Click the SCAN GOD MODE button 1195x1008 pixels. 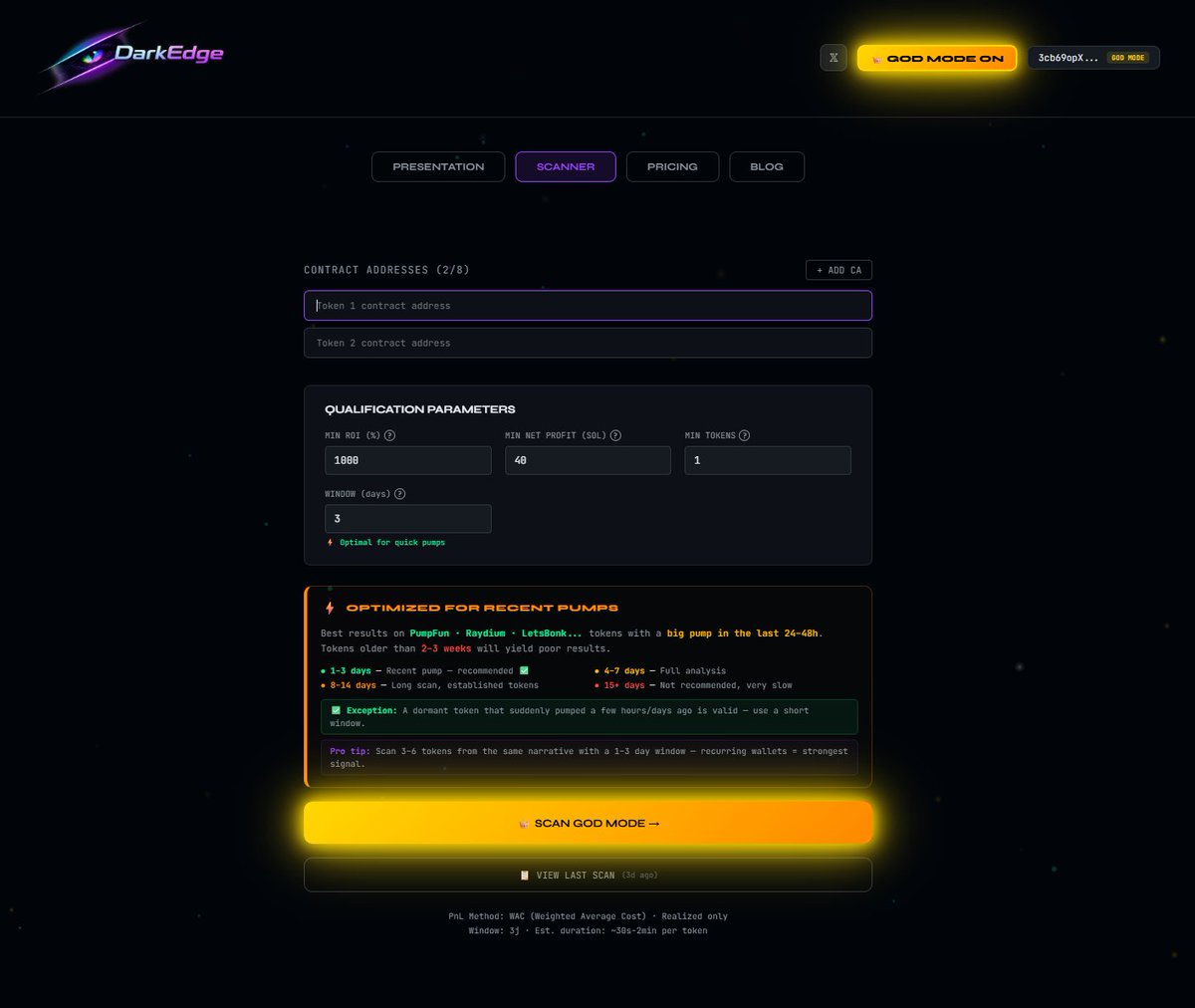point(588,823)
